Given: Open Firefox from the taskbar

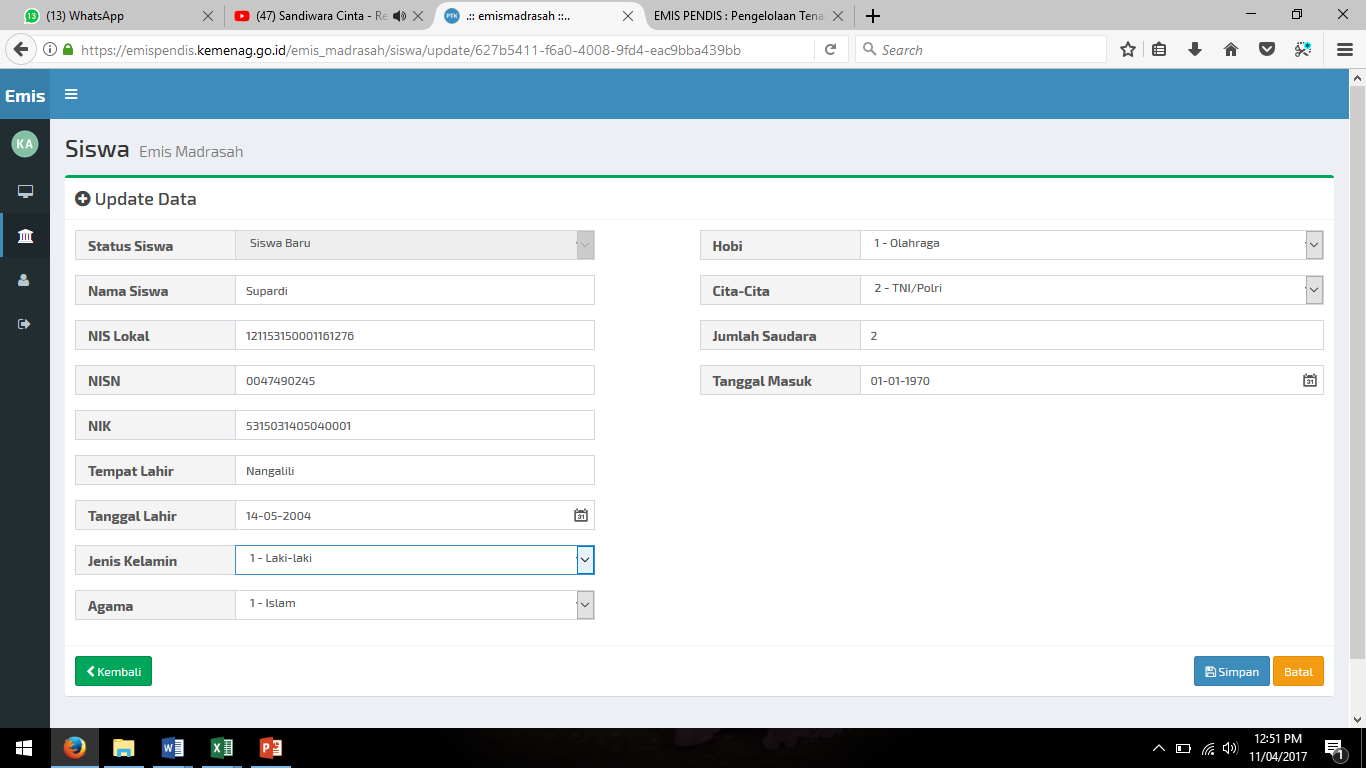Looking at the screenshot, I should tap(74, 748).
